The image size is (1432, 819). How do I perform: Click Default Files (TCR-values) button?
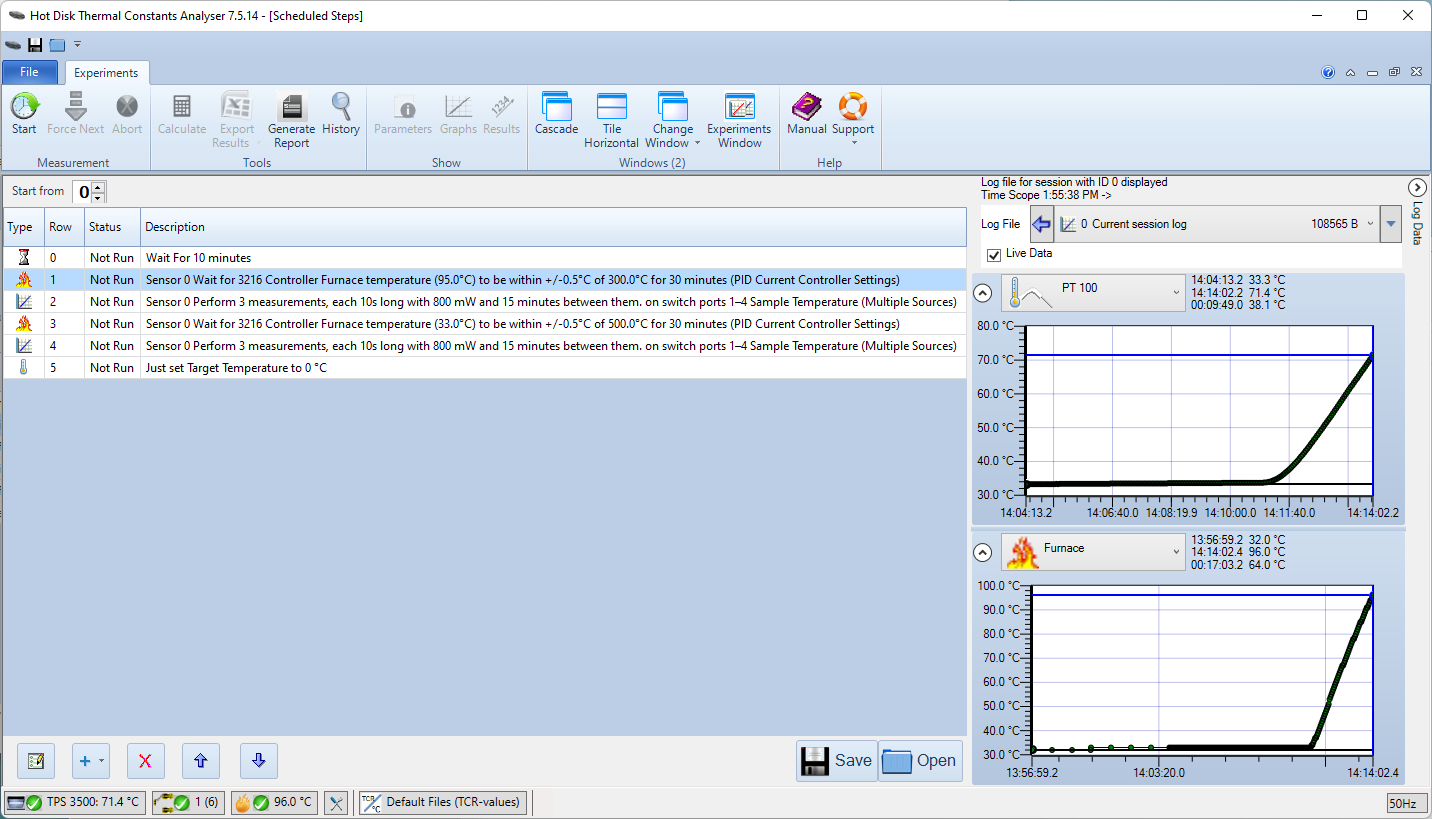click(442, 802)
